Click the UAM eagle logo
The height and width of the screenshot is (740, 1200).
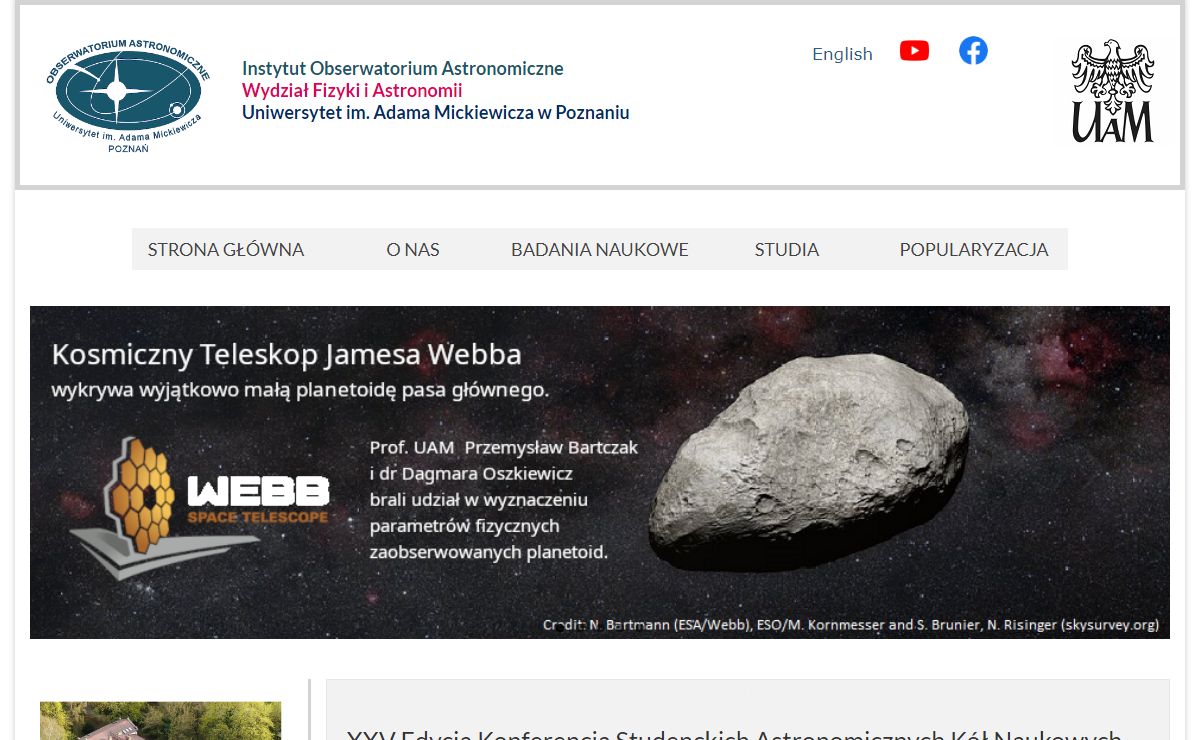click(x=1113, y=91)
